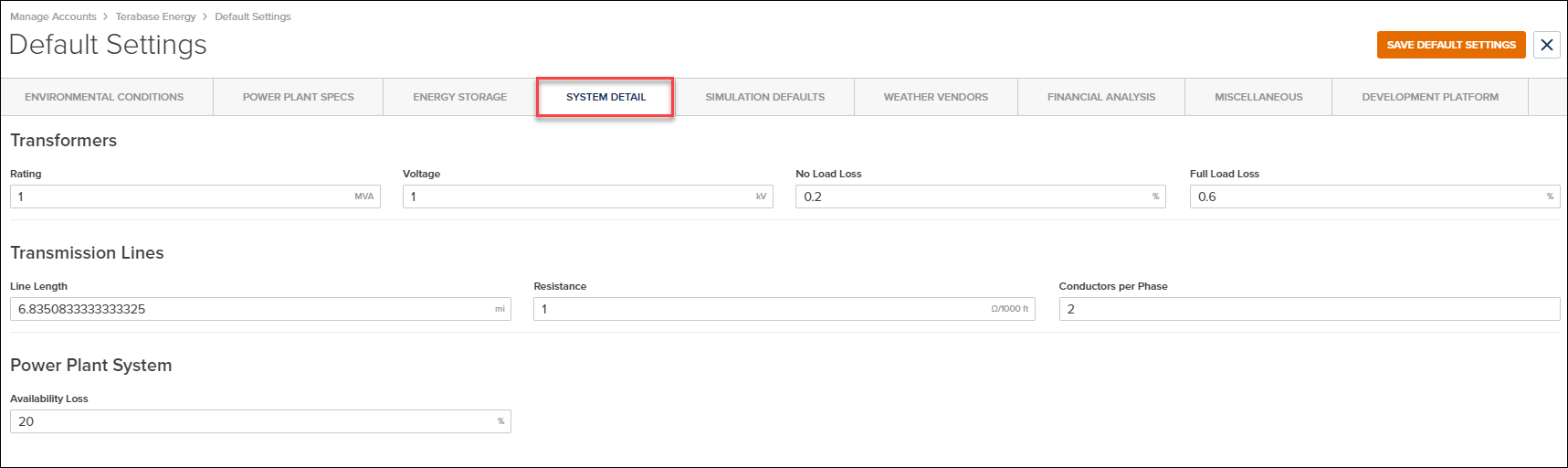This screenshot has width=1568, height=468.
Task: Click the Transmission Lines heading
Action: [87, 252]
